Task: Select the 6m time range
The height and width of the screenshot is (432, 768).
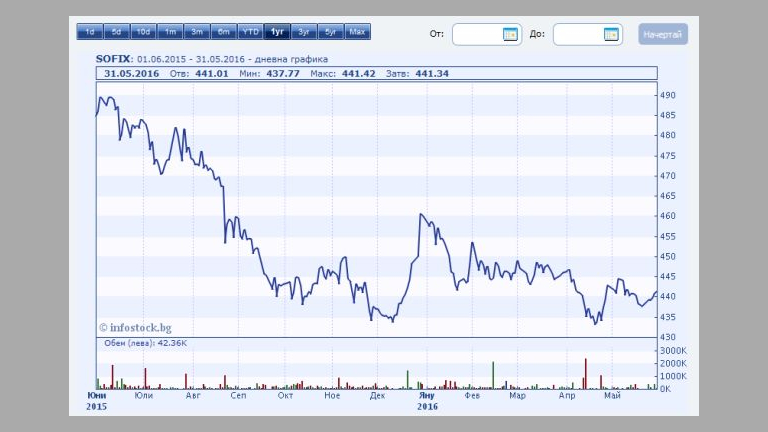Action: [224, 32]
